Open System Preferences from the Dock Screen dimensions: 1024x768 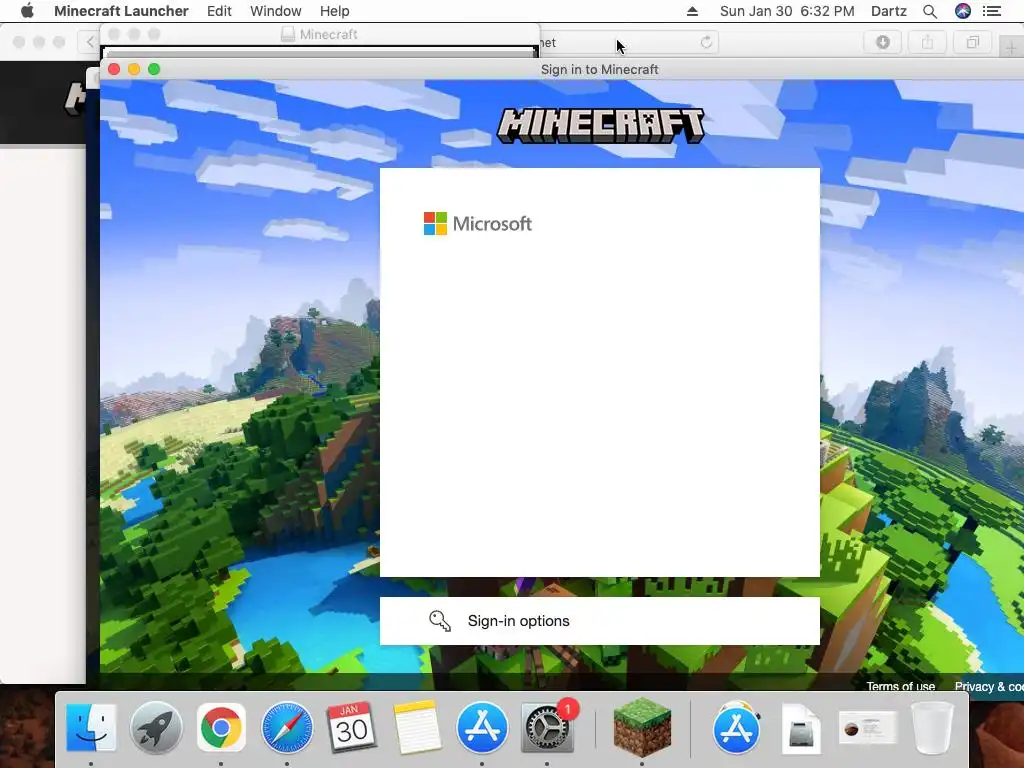547,727
